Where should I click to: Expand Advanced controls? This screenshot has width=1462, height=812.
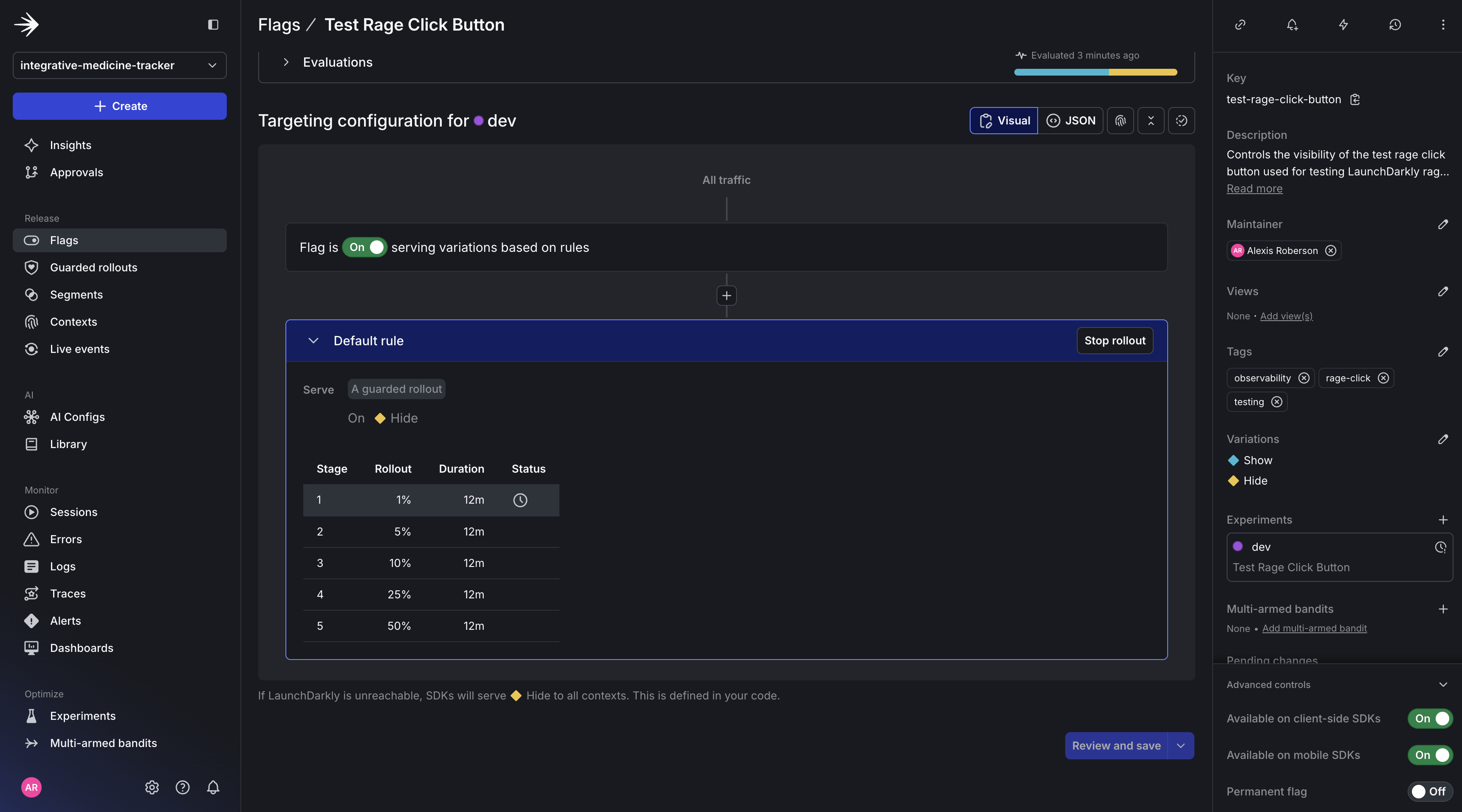pyautogui.click(x=1443, y=684)
